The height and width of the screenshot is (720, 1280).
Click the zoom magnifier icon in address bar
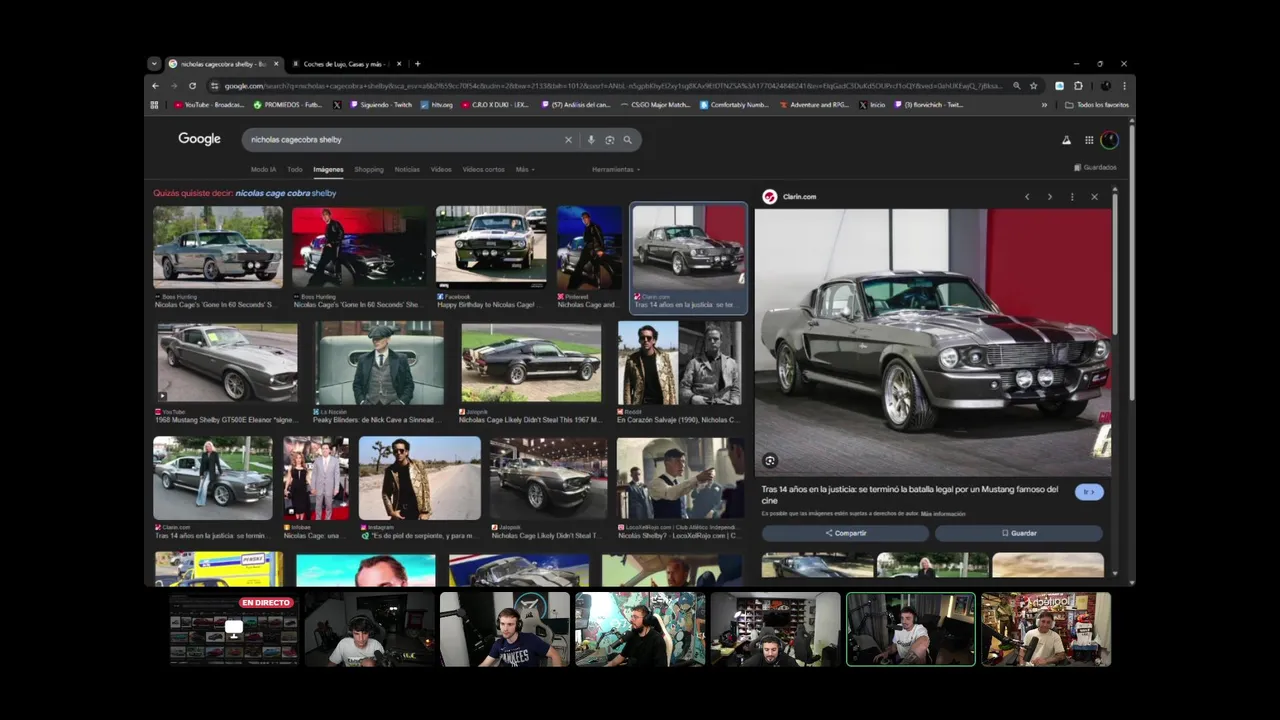[1017, 86]
